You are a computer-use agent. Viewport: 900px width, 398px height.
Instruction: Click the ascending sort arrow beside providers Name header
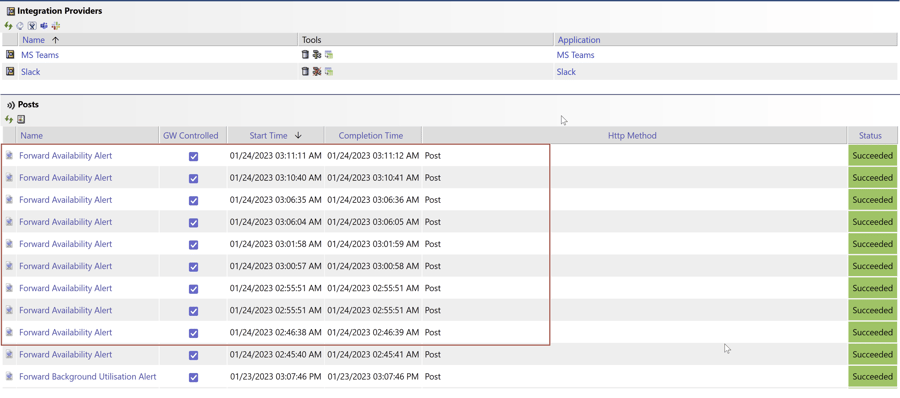[x=55, y=40]
